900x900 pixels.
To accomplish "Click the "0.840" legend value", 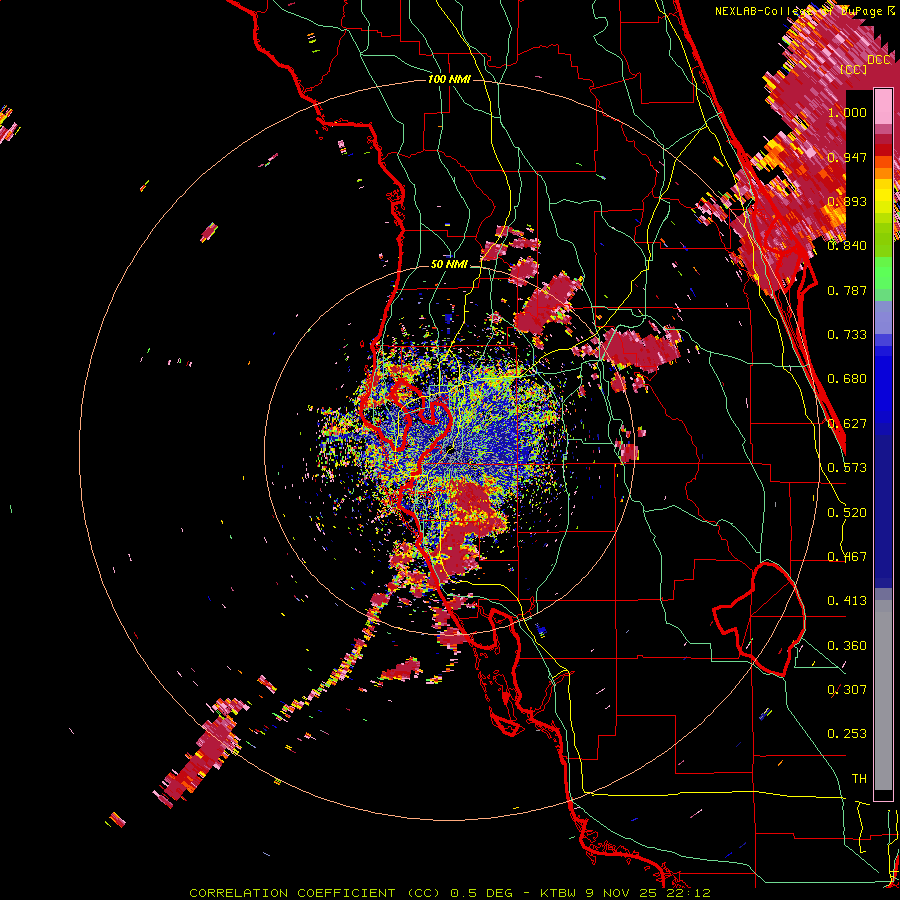I will click(847, 246).
